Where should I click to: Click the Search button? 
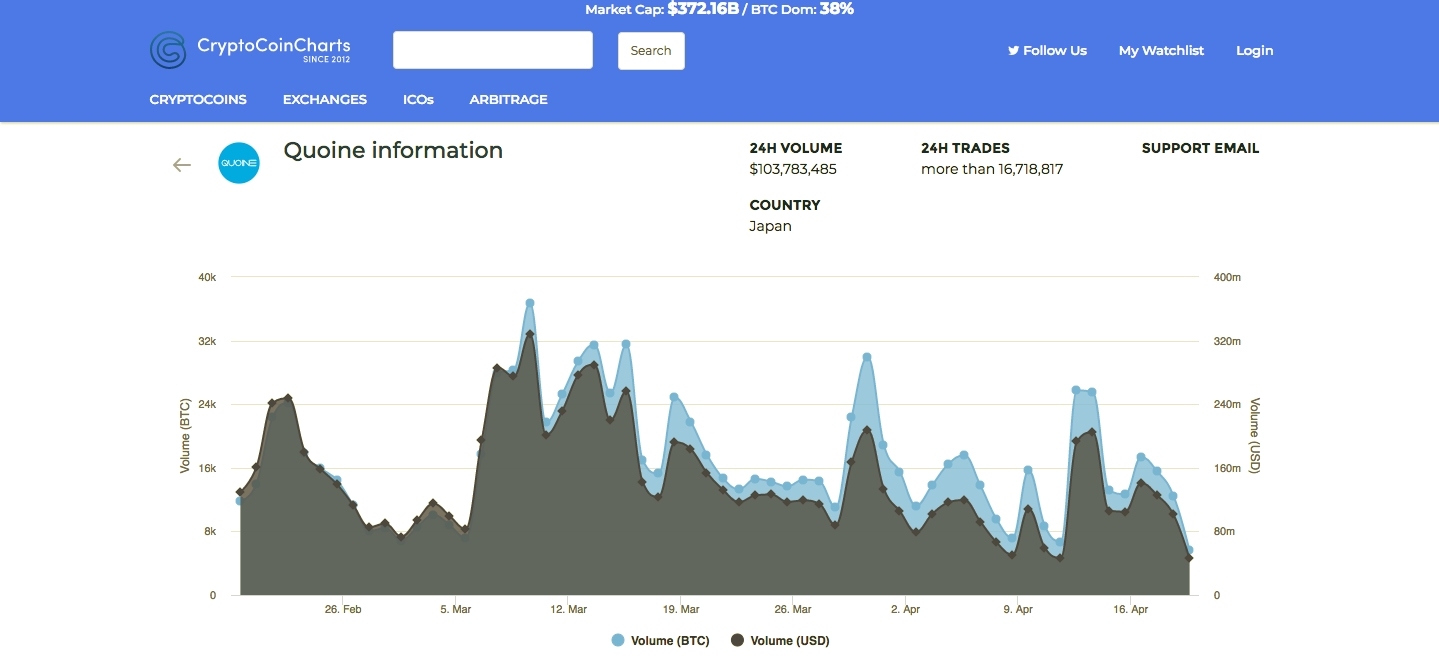[651, 51]
